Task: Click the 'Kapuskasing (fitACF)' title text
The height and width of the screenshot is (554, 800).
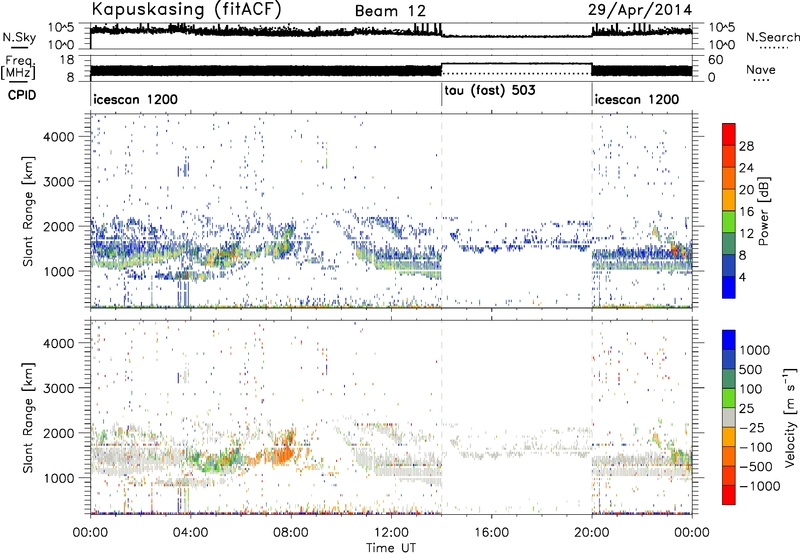Action: point(186,9)
